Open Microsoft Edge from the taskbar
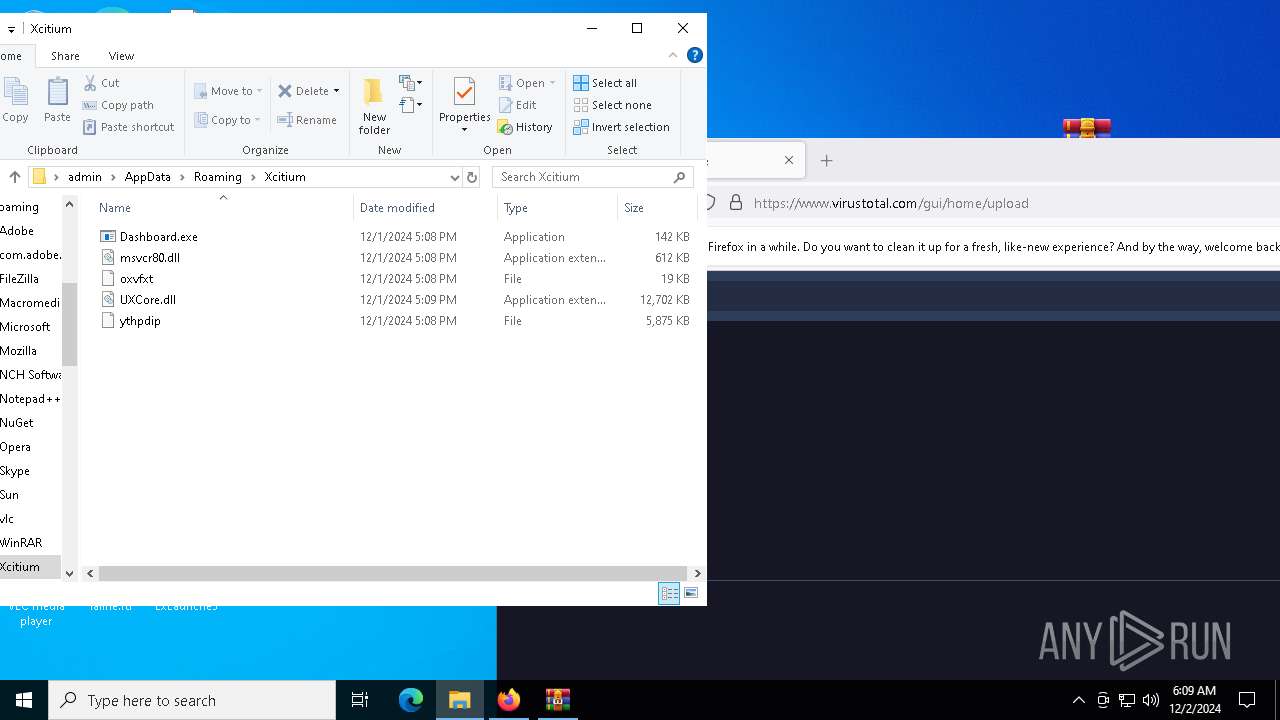 click(x=411, y=700)
